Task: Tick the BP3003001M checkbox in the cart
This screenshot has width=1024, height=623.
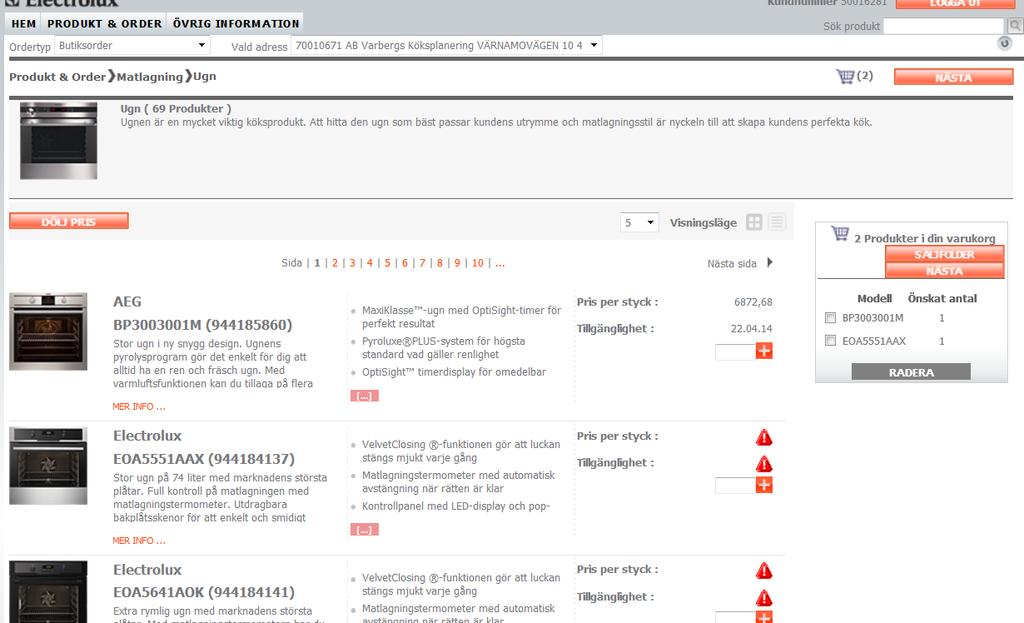Action: pyautogui.click(x=830, y=317)
